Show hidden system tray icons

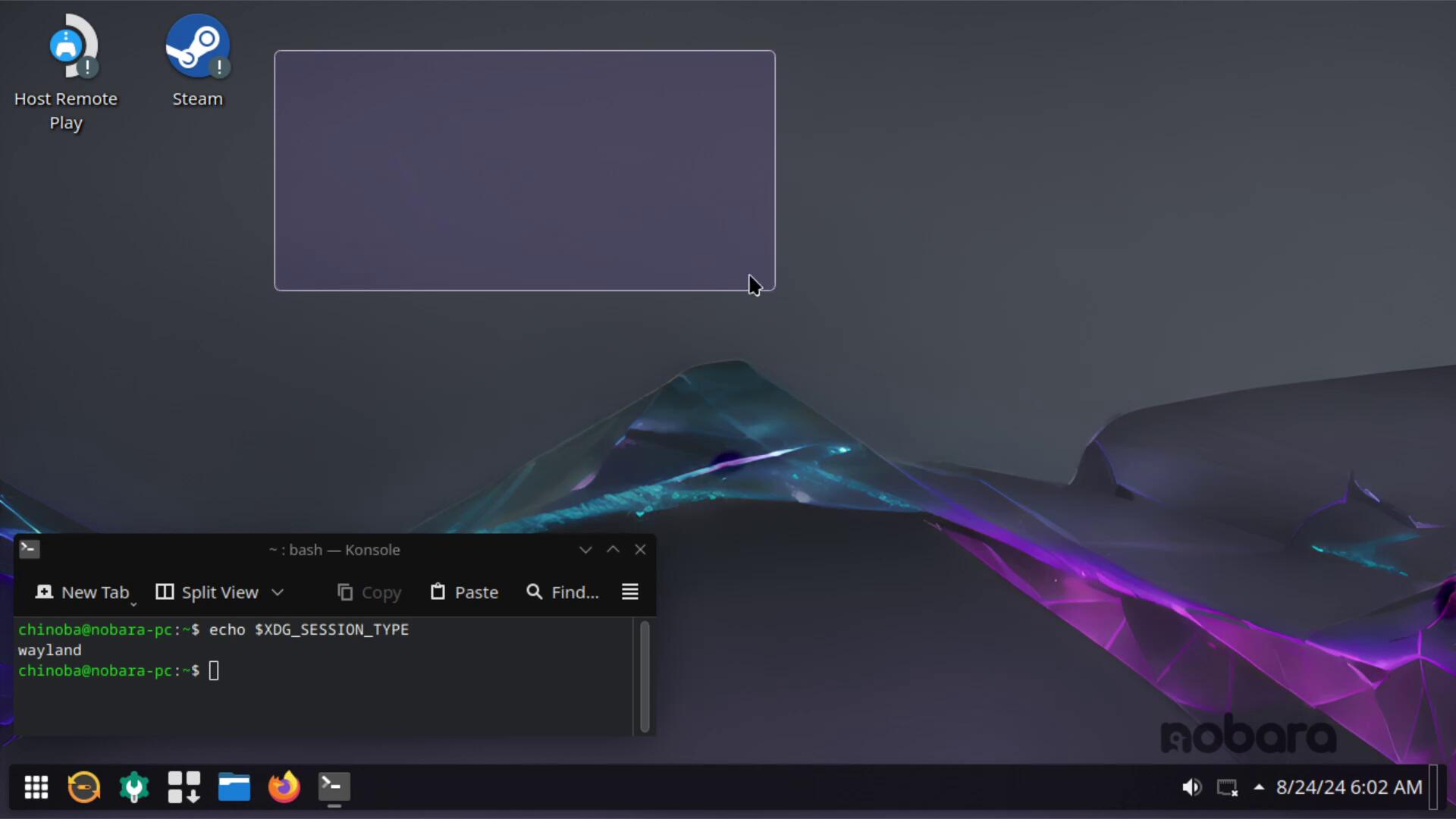(1259, 787)
